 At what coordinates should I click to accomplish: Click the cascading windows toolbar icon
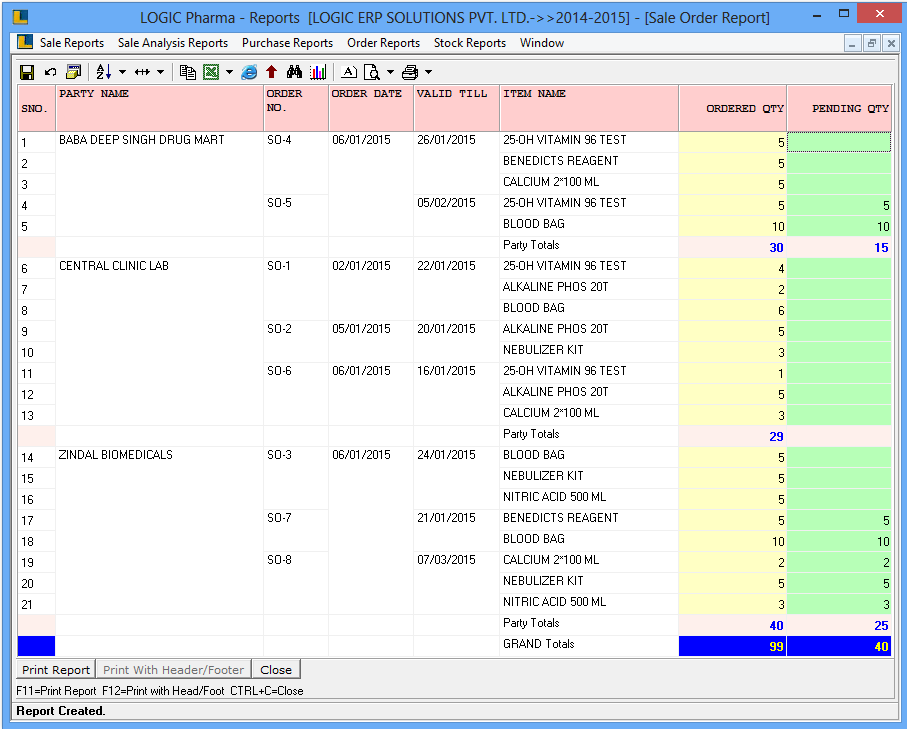73,72
